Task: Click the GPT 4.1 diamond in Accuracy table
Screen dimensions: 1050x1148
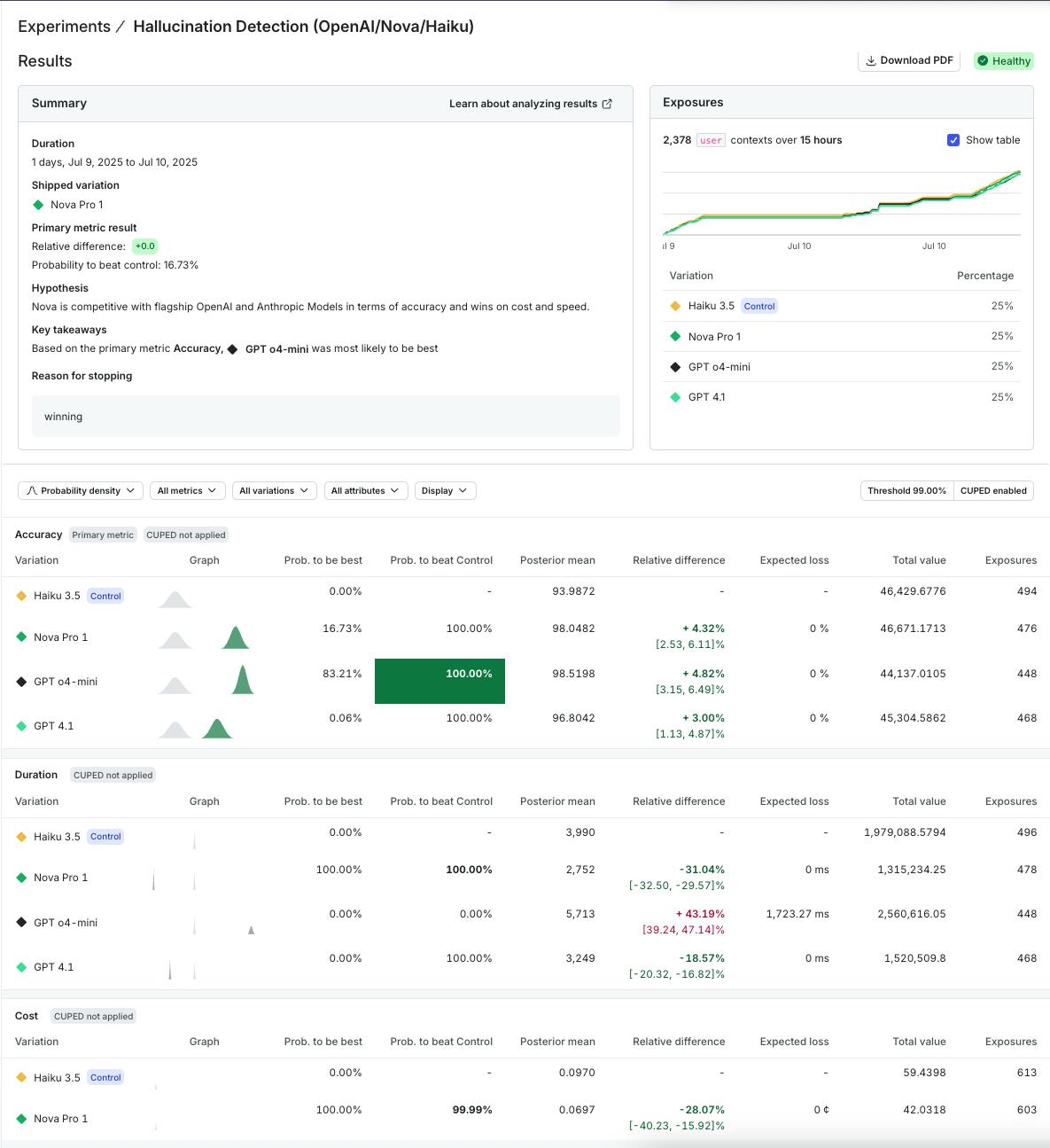Action: (21, 726)
